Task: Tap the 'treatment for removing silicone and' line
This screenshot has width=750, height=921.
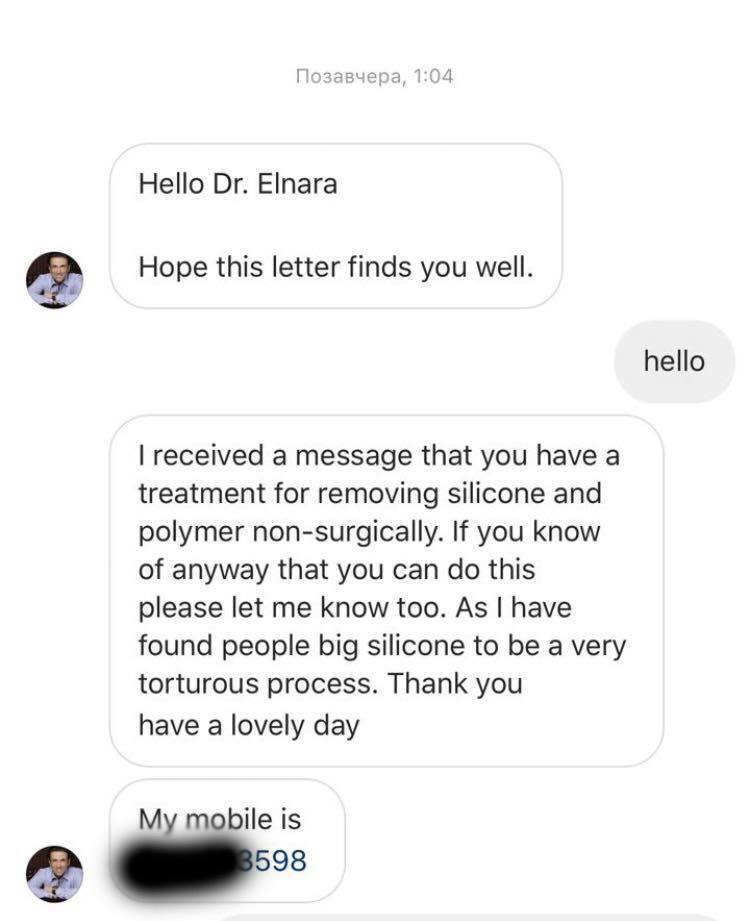Action: click(370, 493)
